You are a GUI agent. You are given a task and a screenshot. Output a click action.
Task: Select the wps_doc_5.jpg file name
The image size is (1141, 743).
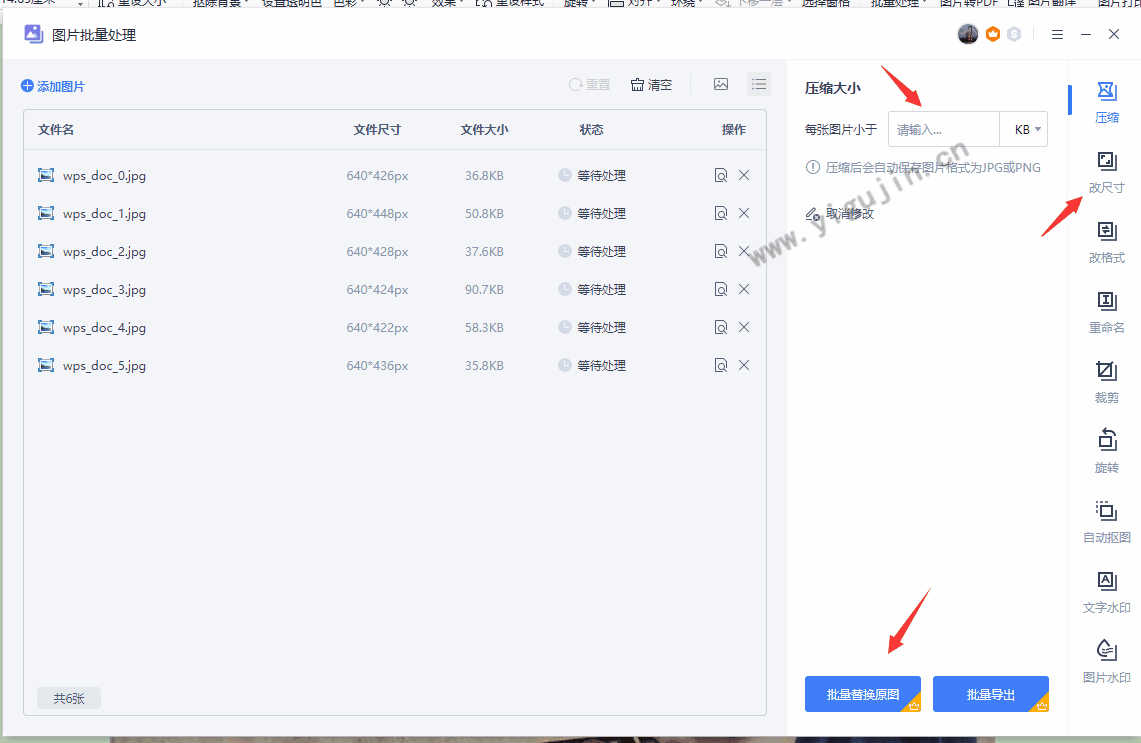point(104,365)
